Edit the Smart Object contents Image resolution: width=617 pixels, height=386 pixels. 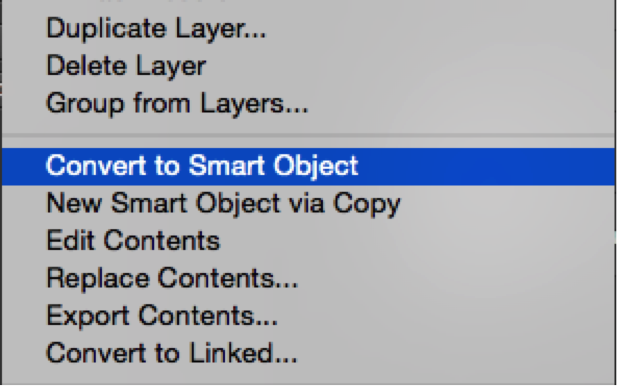pos(308,241)
